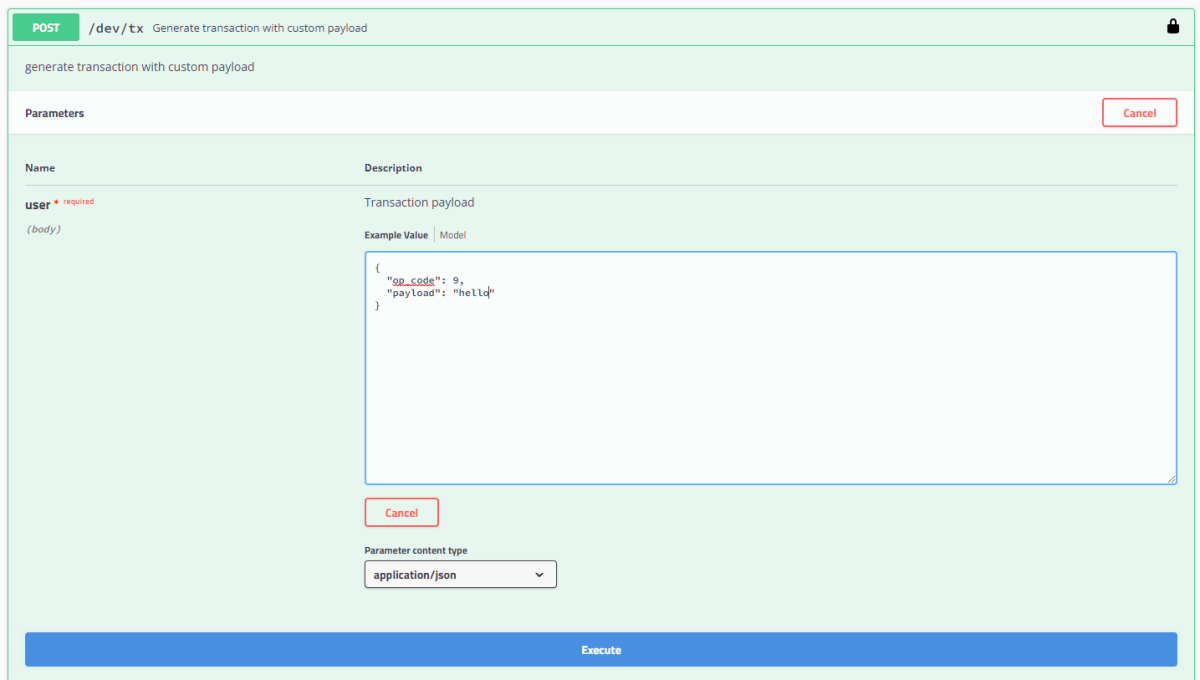Click the "(body)" parameter location label
Screen dimensions: 1200x680
(43, 229)
